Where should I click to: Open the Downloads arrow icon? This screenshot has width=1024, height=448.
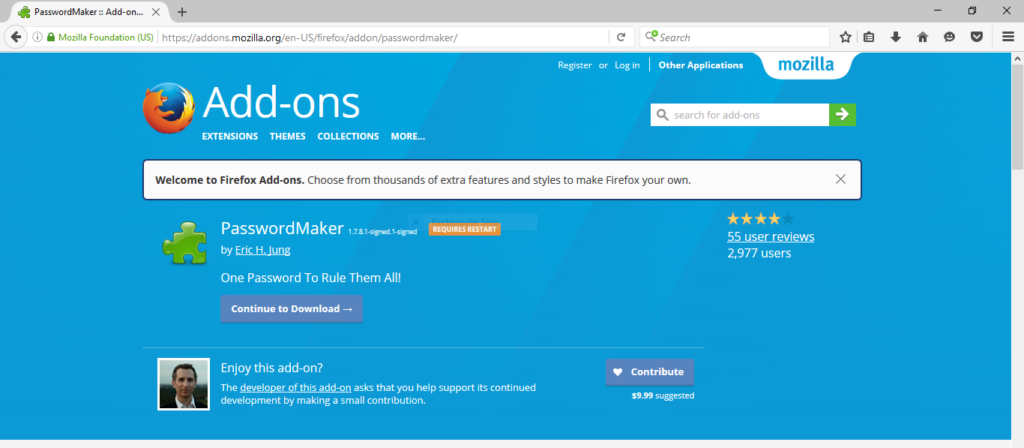click(896, 37)
